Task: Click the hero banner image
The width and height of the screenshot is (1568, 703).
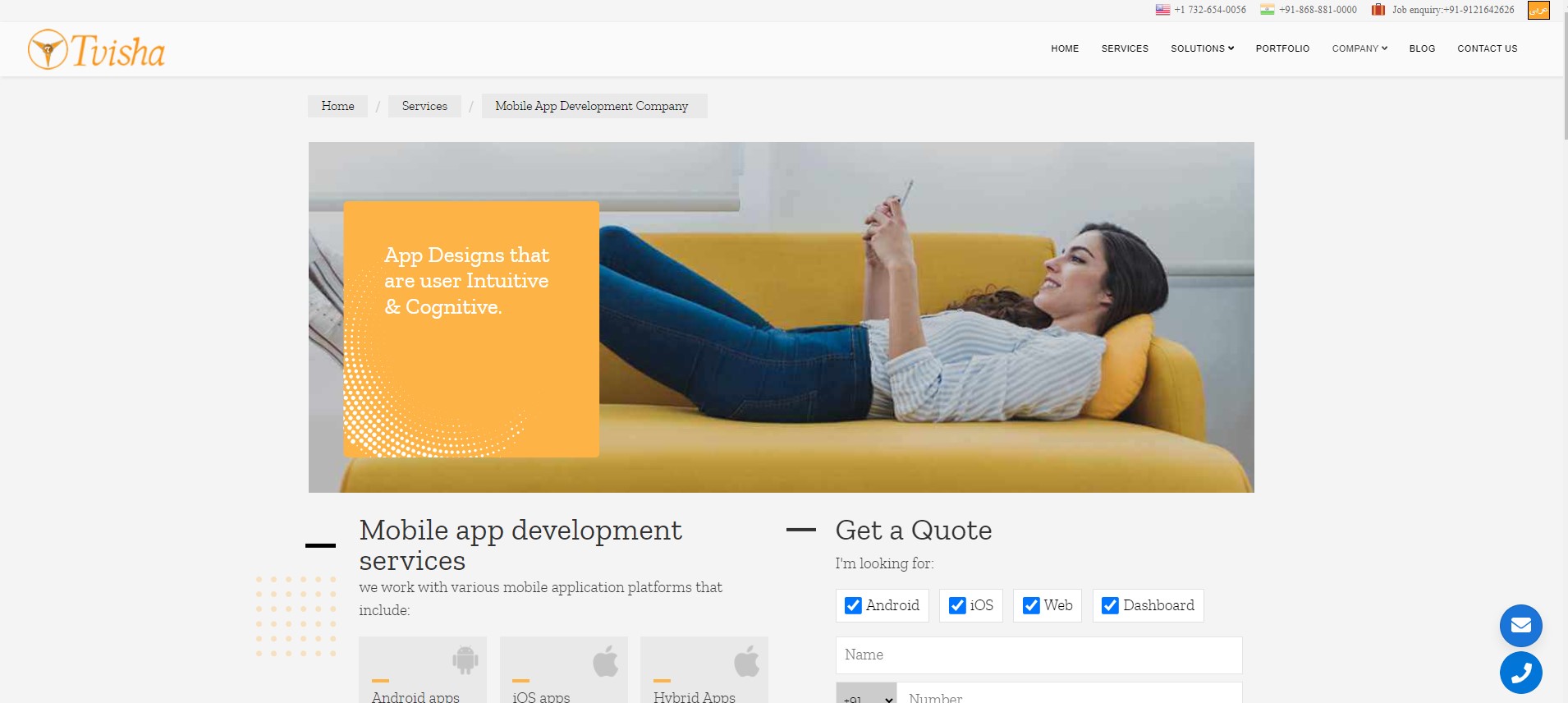Action: 782,317
